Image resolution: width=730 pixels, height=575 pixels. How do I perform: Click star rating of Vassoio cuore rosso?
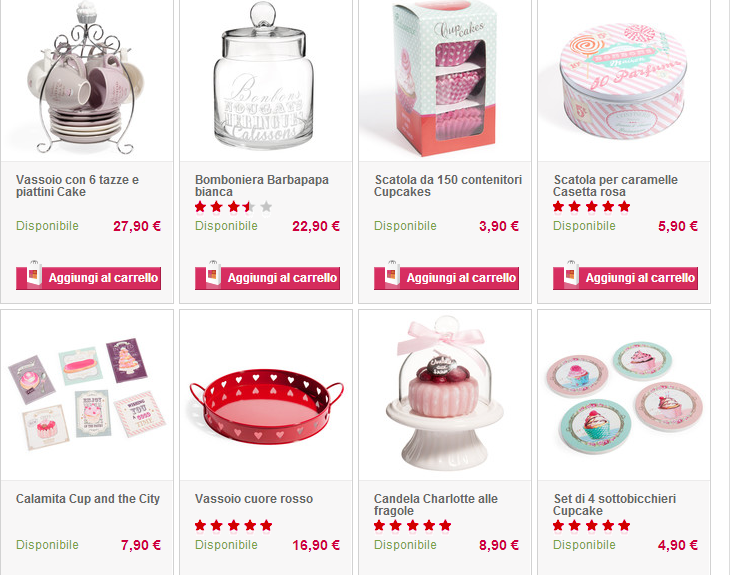(x=233, y=526)
